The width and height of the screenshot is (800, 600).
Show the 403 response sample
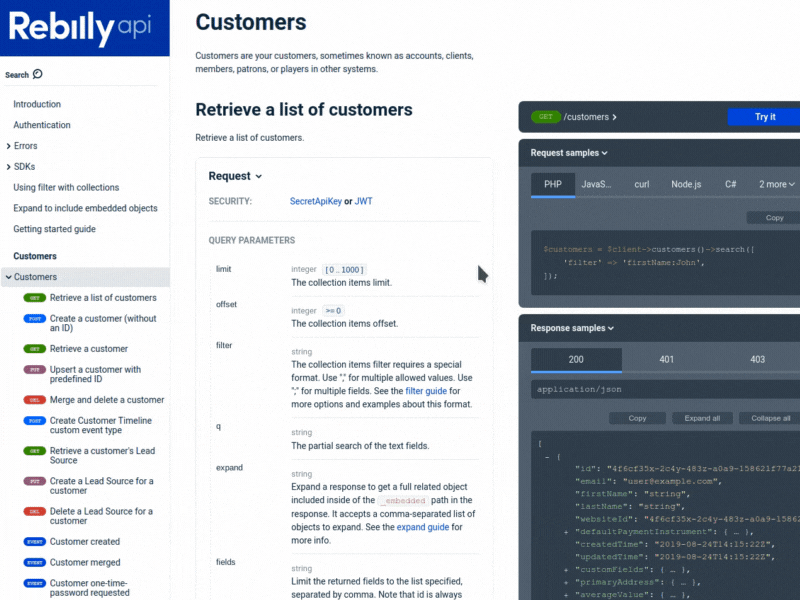[x=757, y=360]
